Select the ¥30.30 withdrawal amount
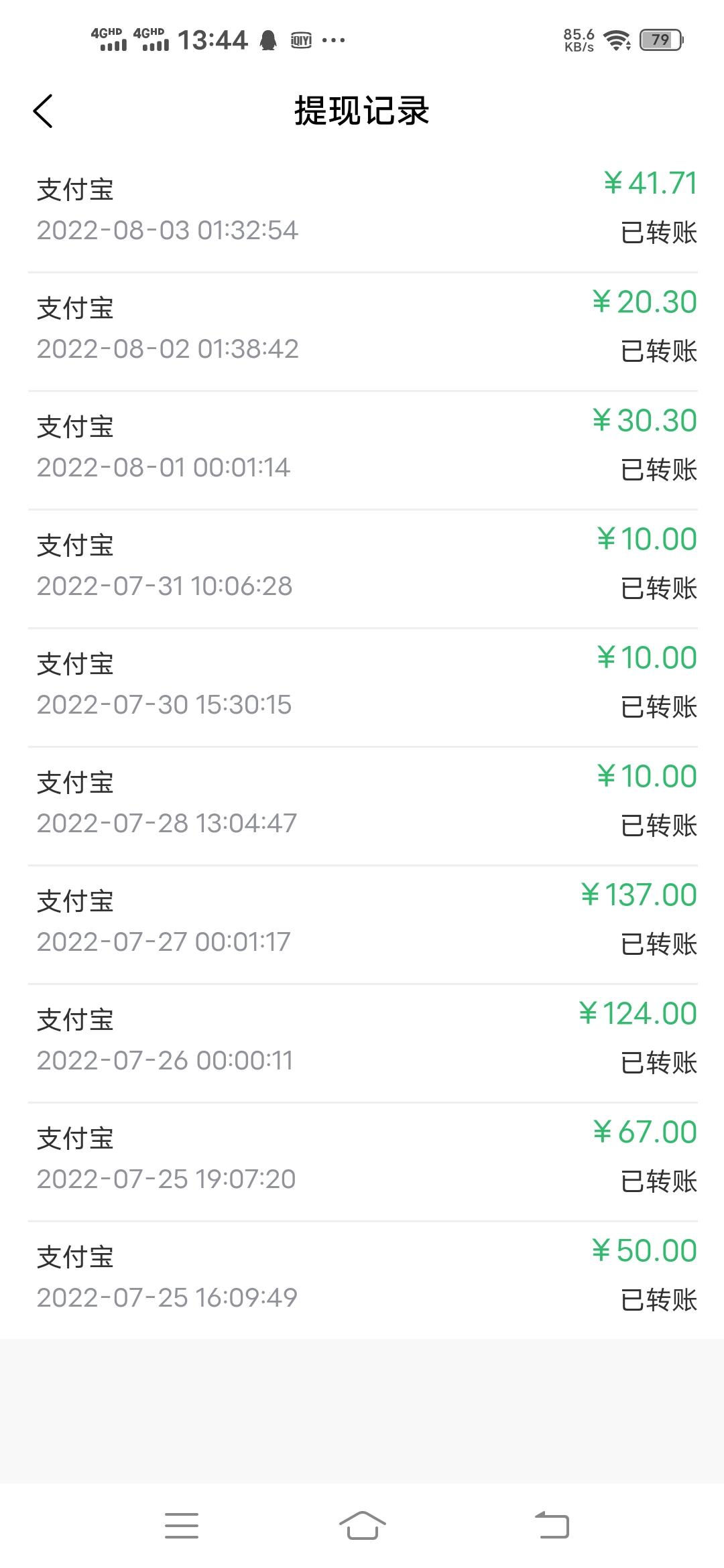 (644, 421)
